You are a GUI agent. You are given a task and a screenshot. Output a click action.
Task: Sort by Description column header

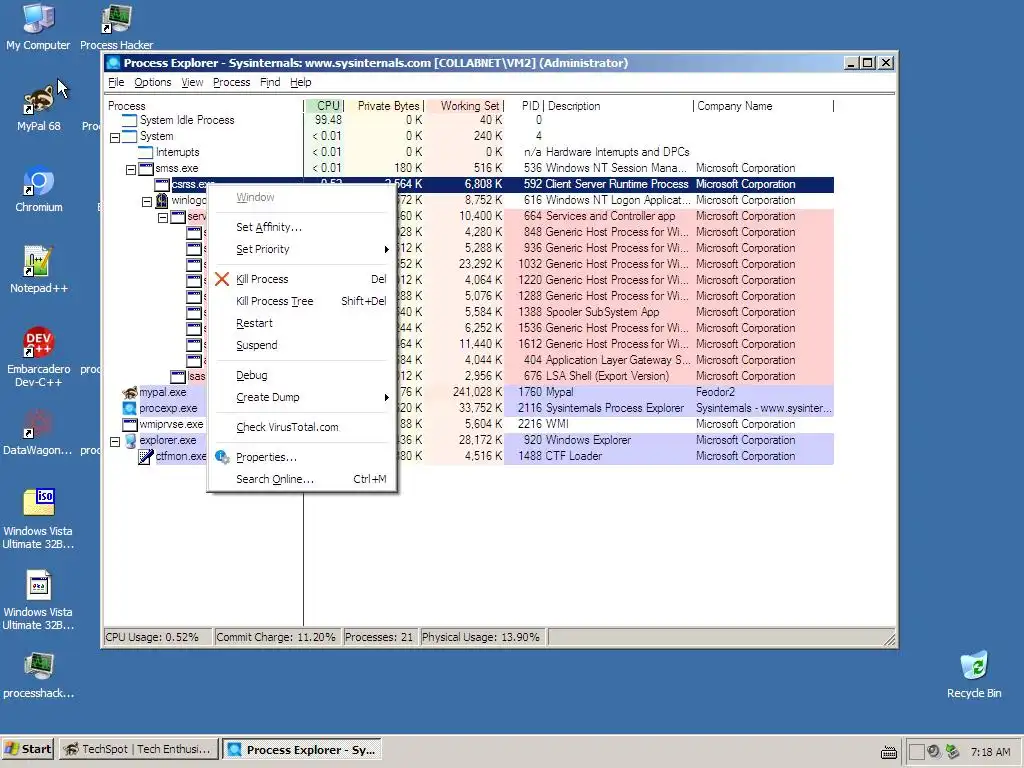click(x=618, y=106)
